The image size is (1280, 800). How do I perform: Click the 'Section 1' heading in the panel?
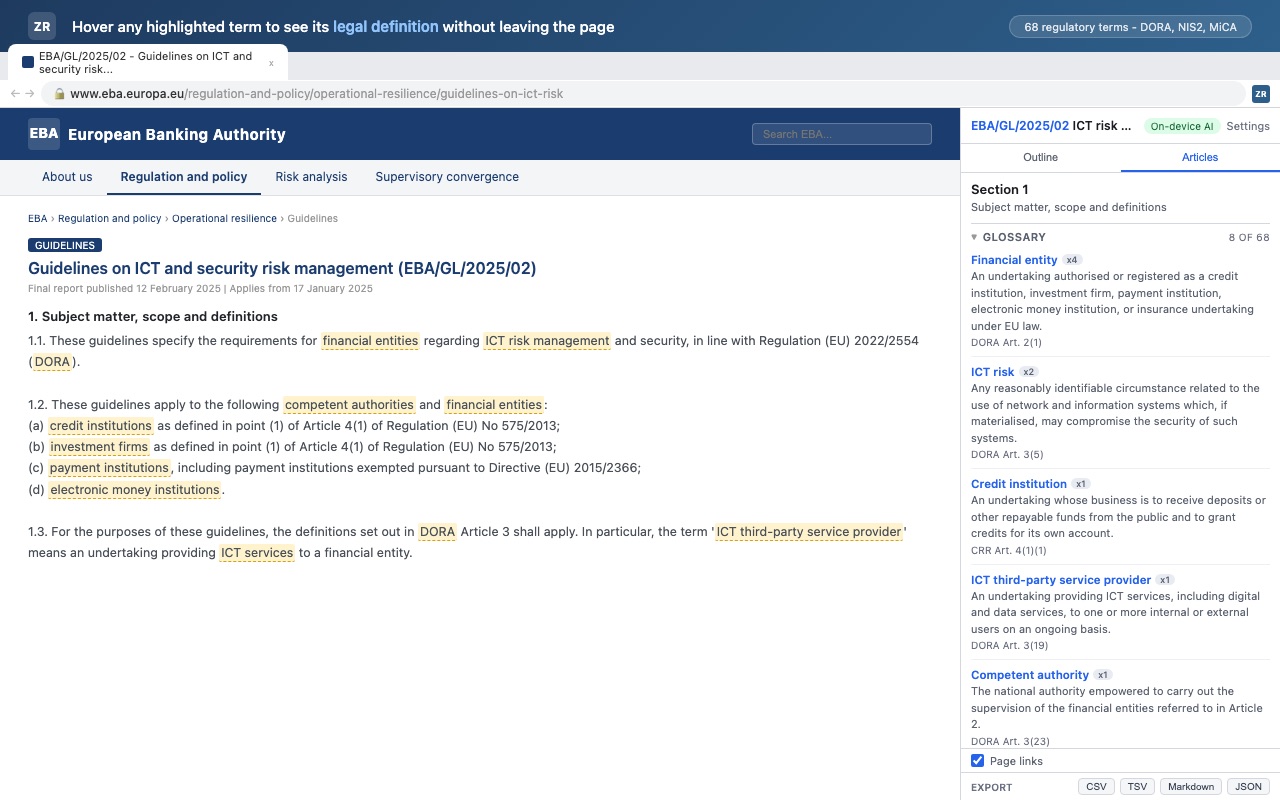point(1000,190)
